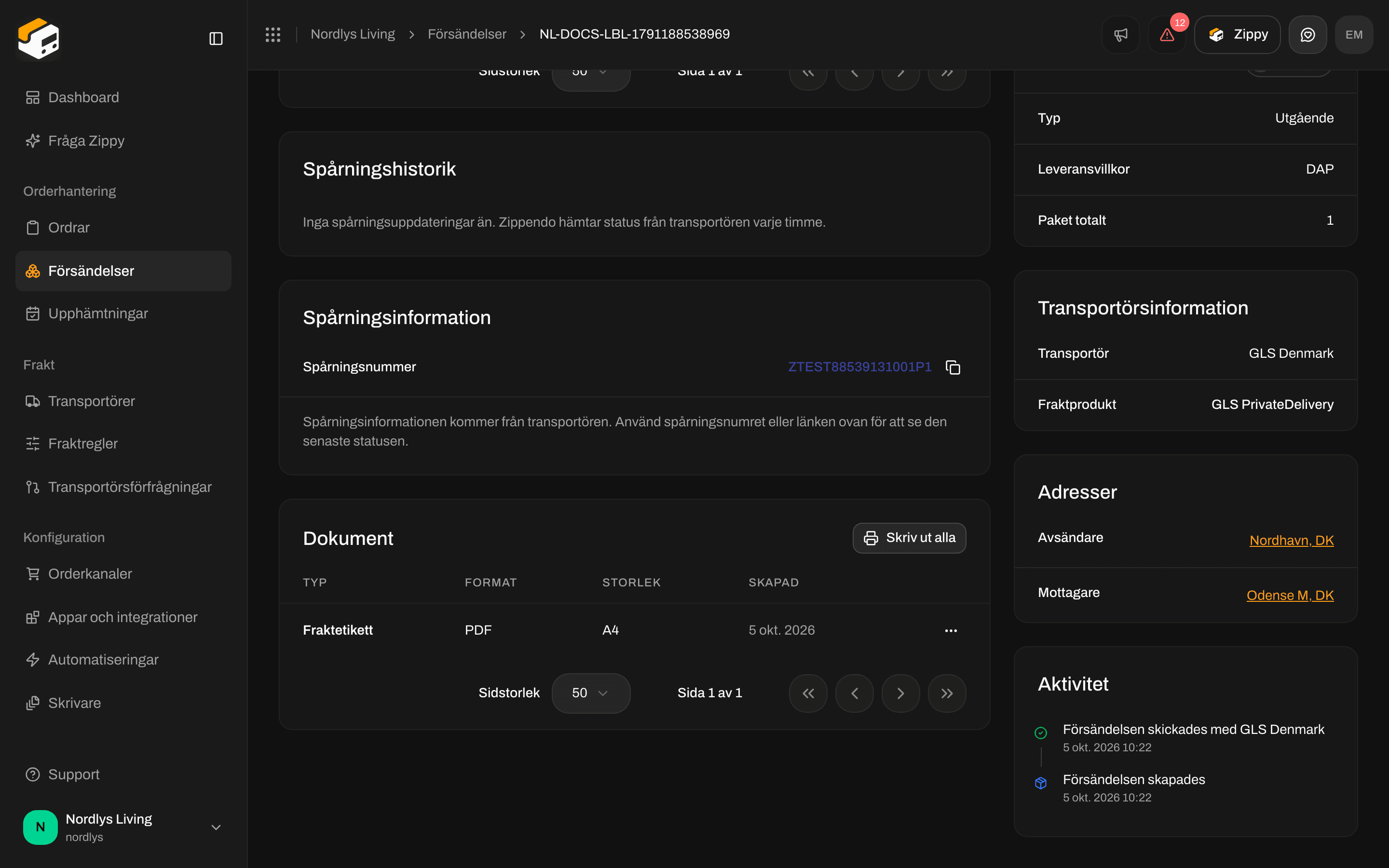The height and width of the screenshot is (868, 1389).
Task: Open Support in the sidebar
Action: pos(123,774)
